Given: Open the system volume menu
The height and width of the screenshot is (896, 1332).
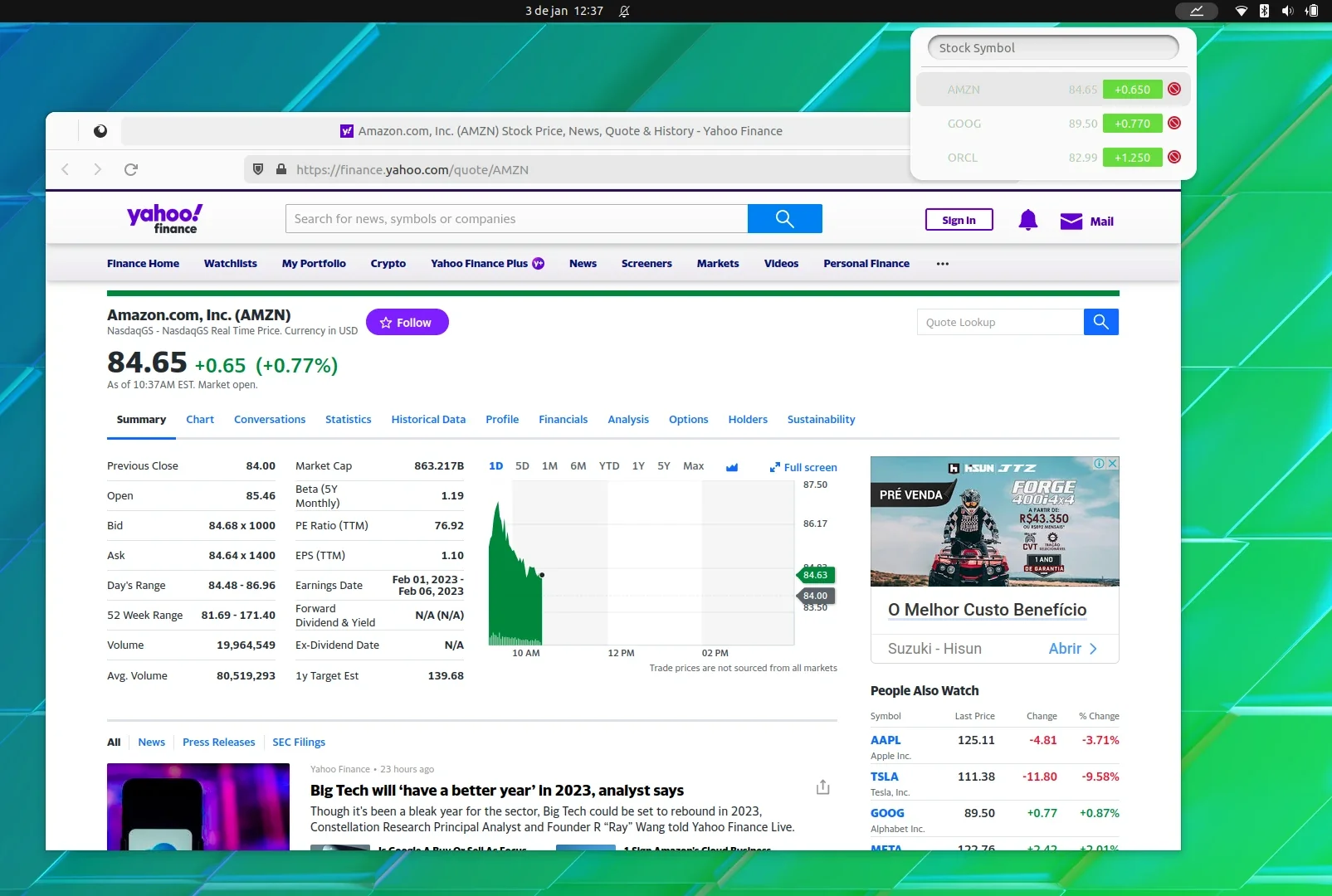Looking at the screenshot, I should point(1287,11).
